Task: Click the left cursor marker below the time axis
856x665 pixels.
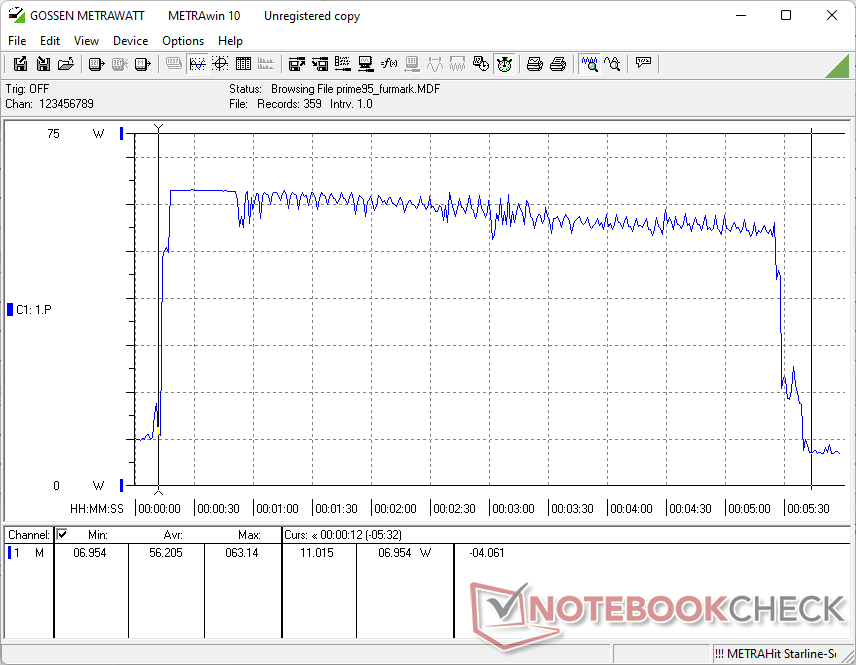Action: [158, 491]
